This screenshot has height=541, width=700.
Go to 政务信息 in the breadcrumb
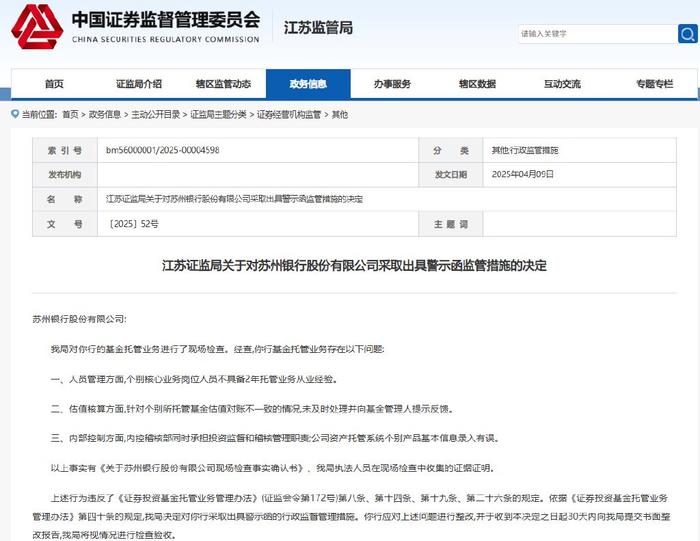[105, 115]
